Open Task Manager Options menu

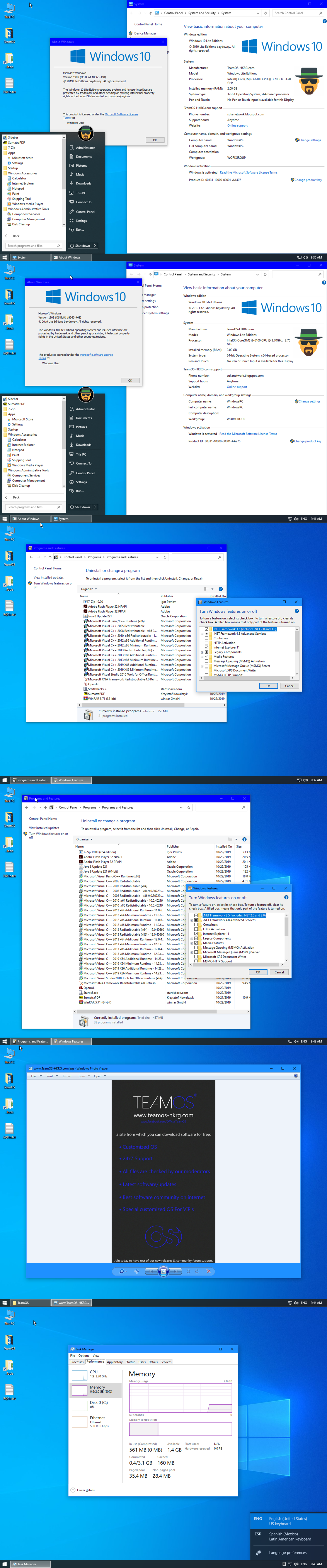83,1356
